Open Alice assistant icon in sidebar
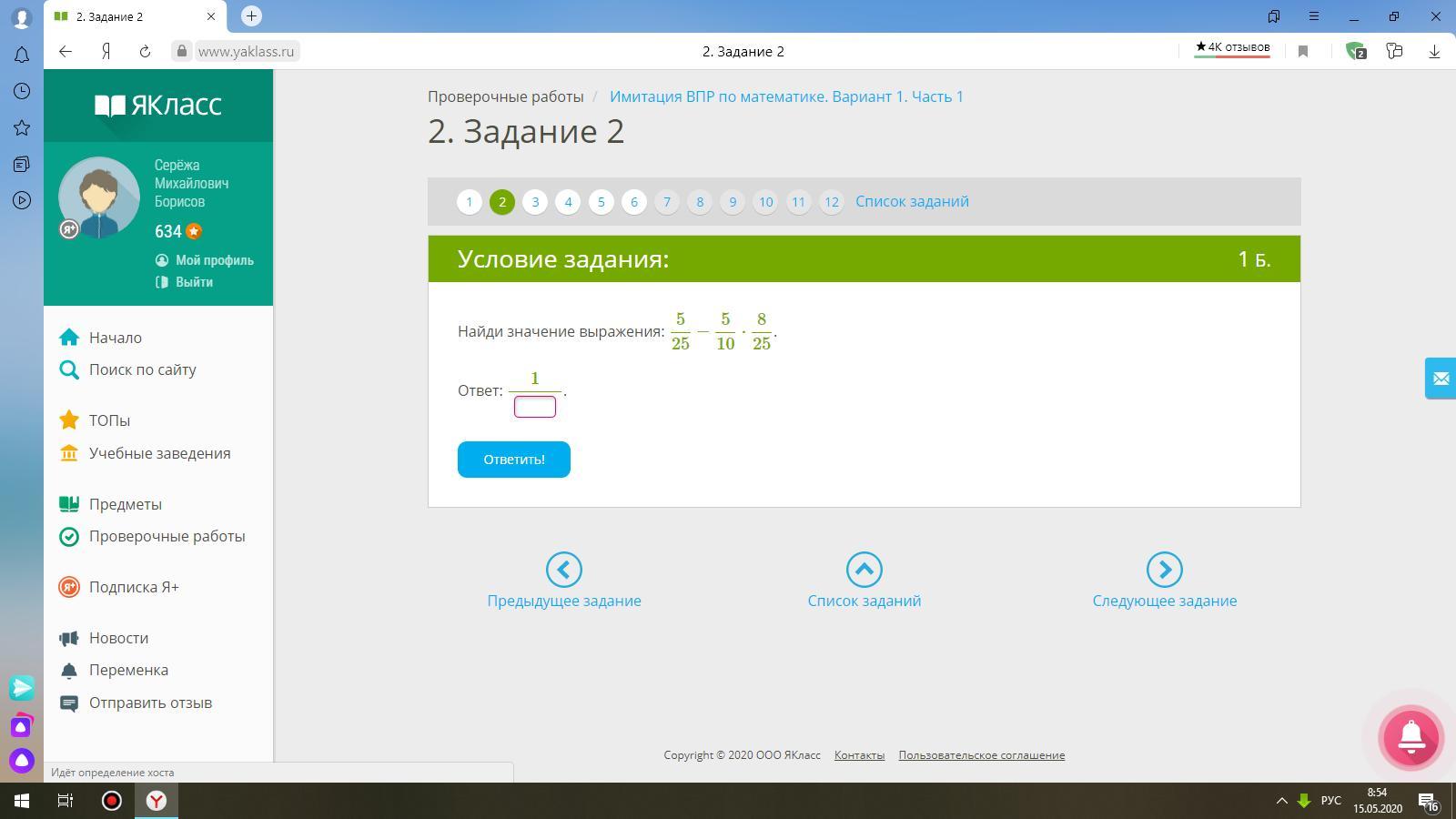 tap(22, 761)
